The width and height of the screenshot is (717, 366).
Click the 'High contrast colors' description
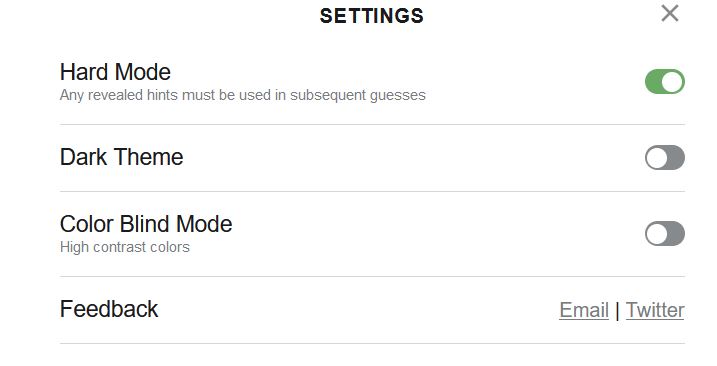pos(125,247)
